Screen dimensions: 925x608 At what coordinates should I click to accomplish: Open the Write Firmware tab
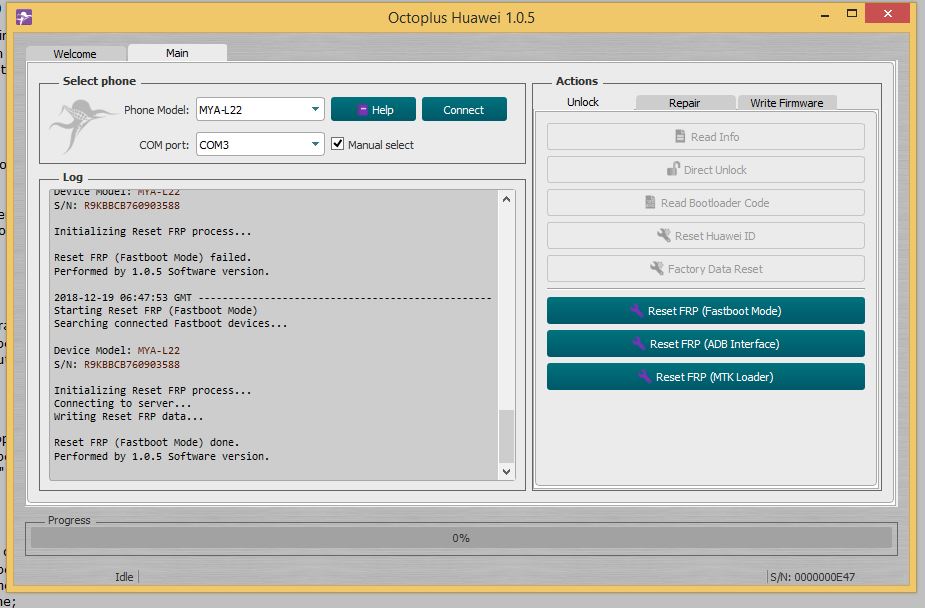click(x=786, y=103)
